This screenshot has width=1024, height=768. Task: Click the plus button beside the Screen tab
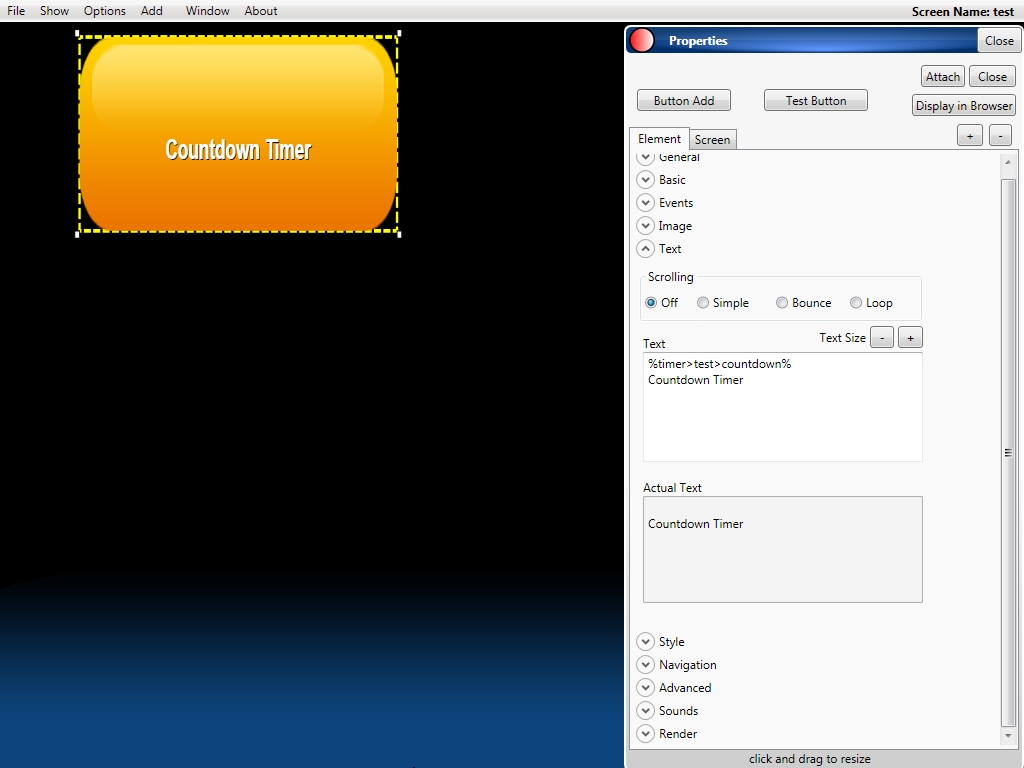[x=970, y=136]
